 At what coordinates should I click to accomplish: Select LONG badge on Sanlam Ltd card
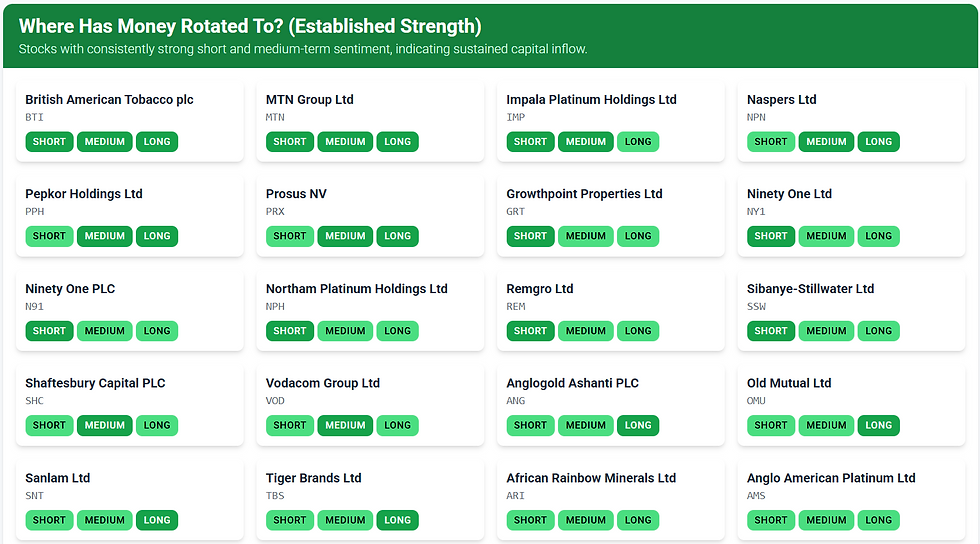tap(157, 520)
